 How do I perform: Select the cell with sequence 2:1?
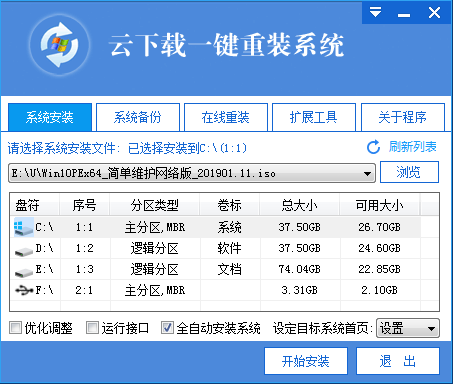click(84, 290)
